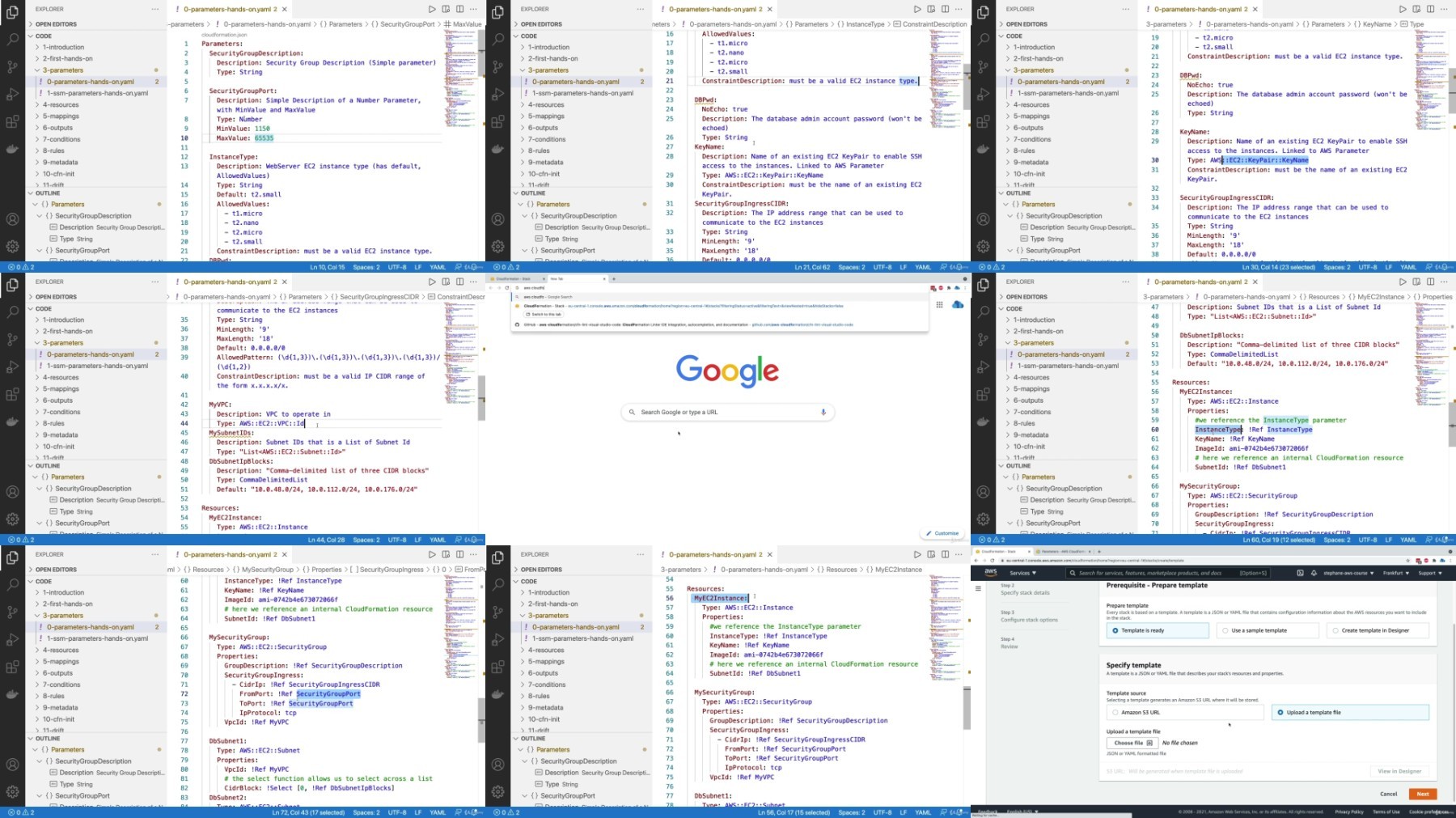Select 0-parameters-hands-on.yaml editor tab above MaxValue breadcrumb
Viewport: 1456px width, 818px height.
click(x=231, y=9)
